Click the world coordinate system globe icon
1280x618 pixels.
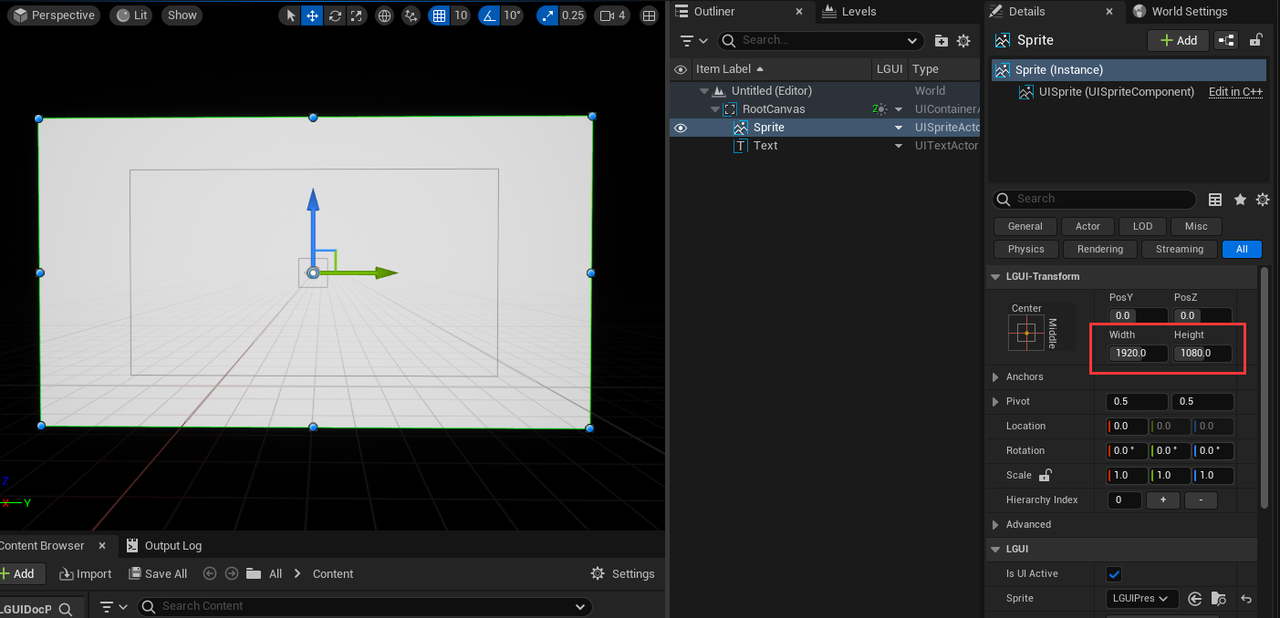[x=384, y=16]
